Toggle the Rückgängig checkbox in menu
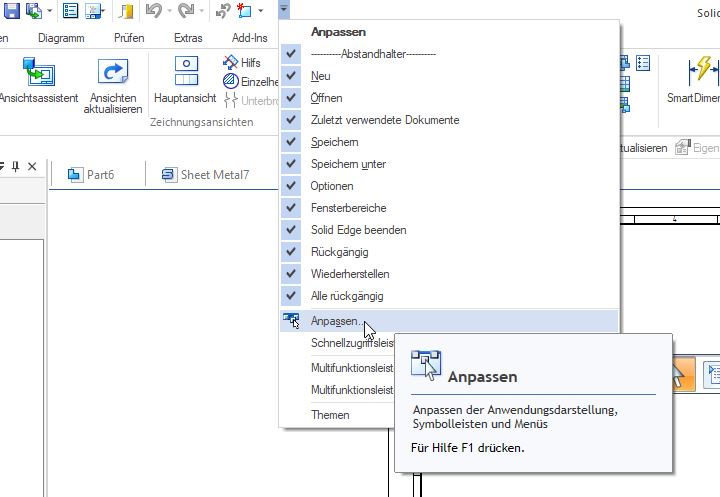Image resolution: width=720 pixels, height=497 pixels. pos(291,252)
